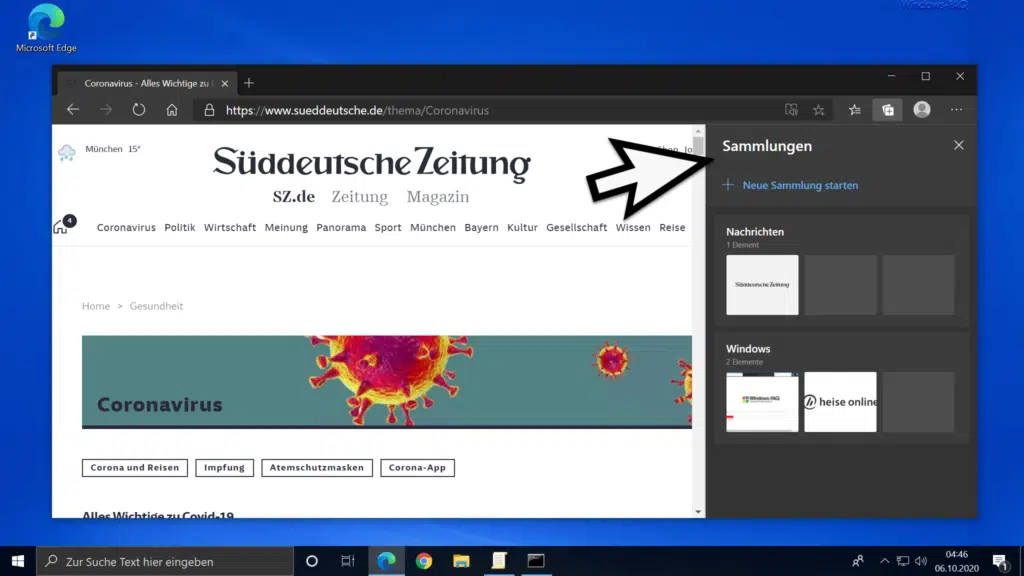Click the forward navigation arrow

pos(106,110)
